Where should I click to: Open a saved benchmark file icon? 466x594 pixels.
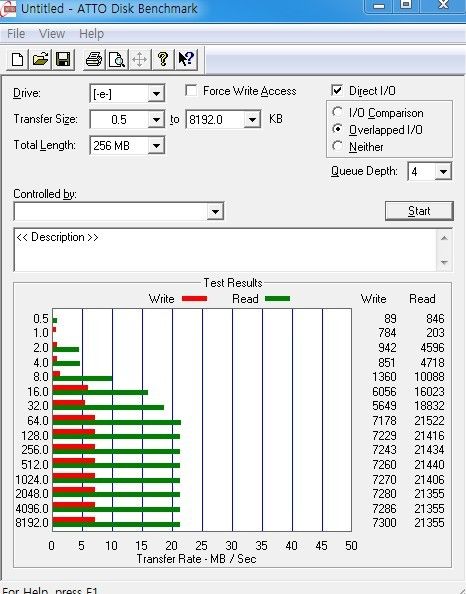pyautogui.click(x=40, y=59)
